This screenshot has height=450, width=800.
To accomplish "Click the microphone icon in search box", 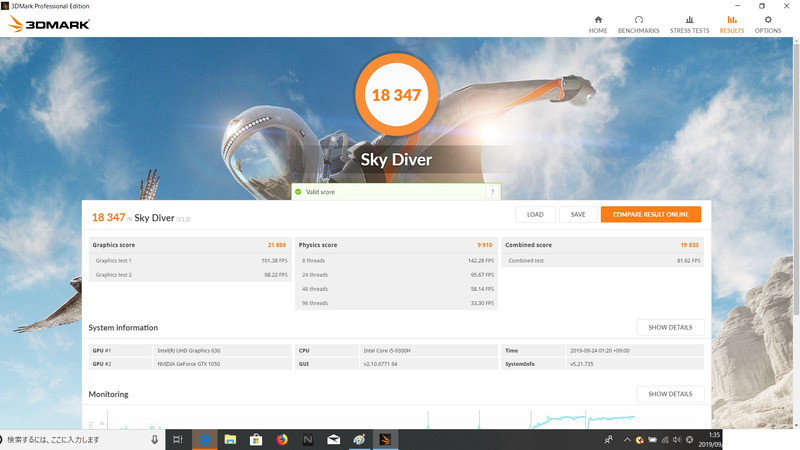I will pyautogui.click(x=155, y=439).
